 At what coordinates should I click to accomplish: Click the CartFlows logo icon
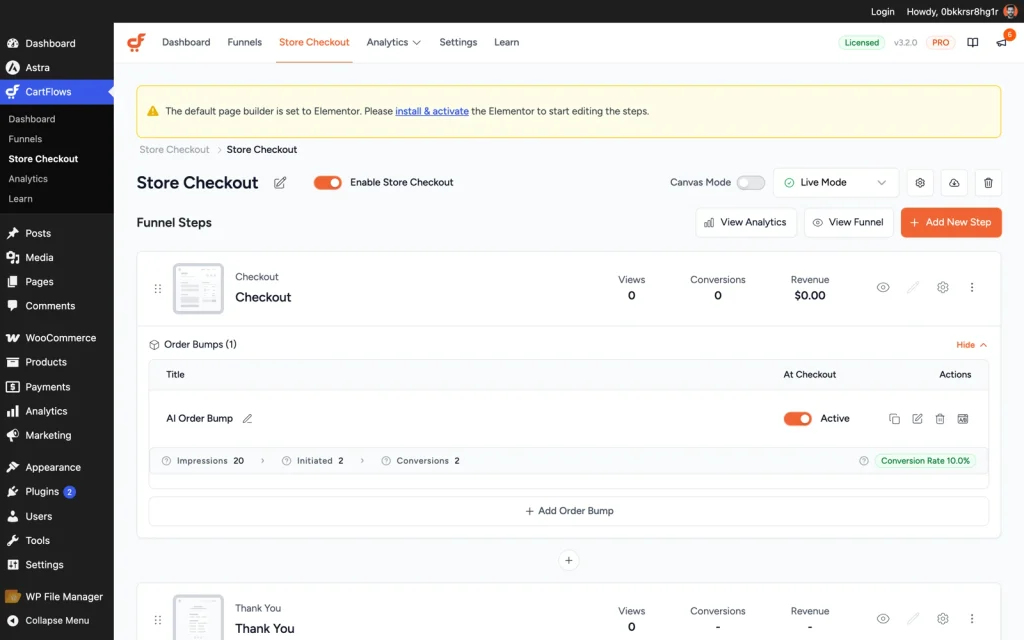pyautogui.click(x=136, y=42)
